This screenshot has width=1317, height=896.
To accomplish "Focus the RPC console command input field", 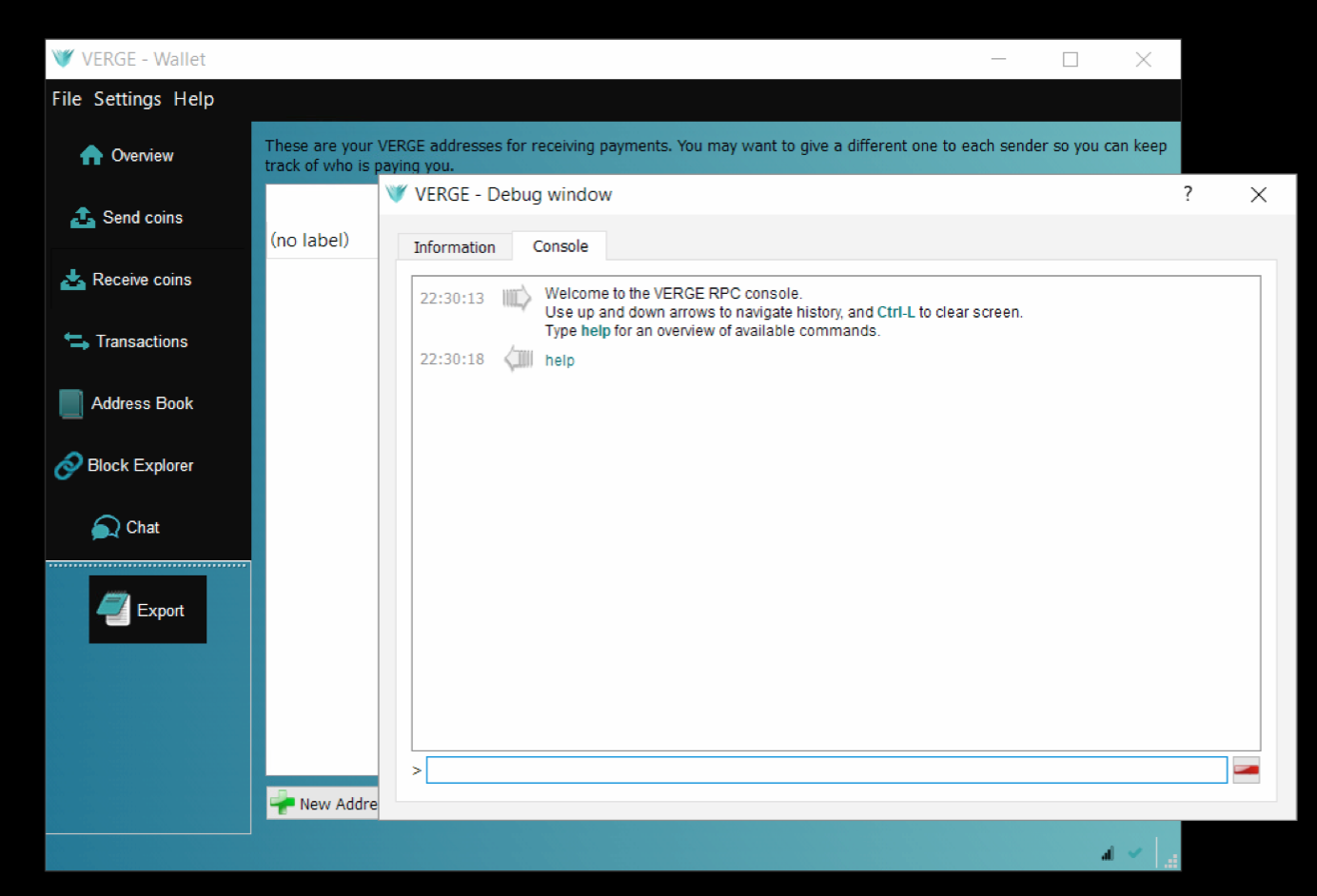I will coord(826,770).
